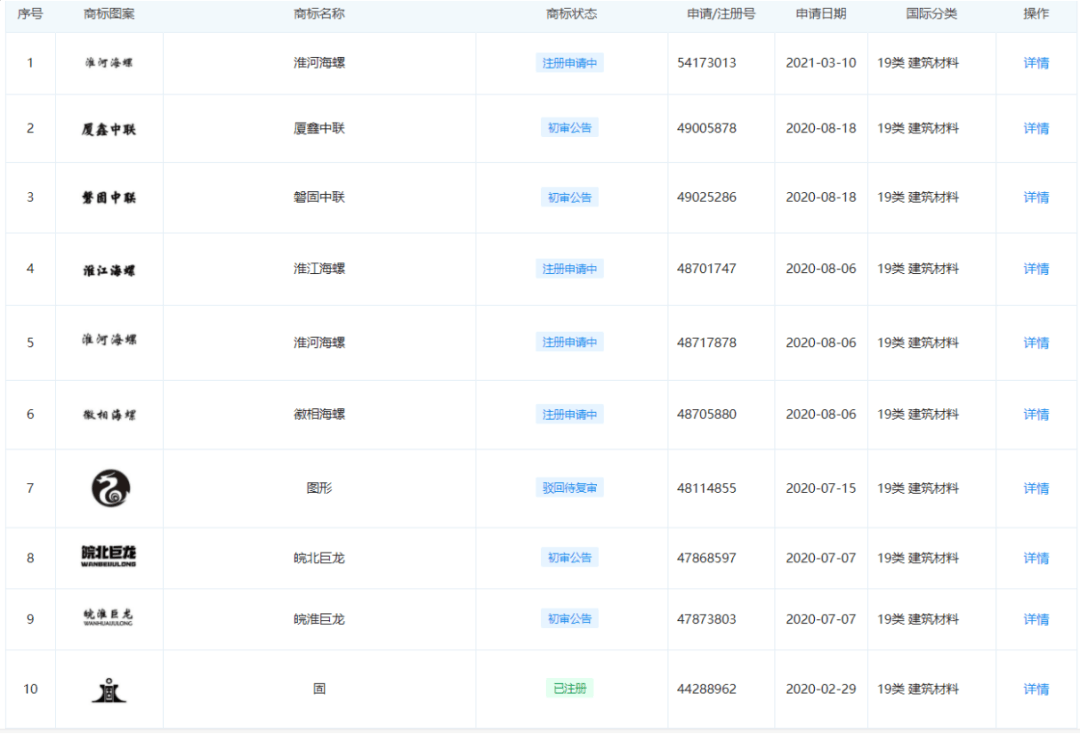Screen dimensions: 1080x734
Task: Open the 徽相海螺 trademark logo image
Action: coord(109,415)
